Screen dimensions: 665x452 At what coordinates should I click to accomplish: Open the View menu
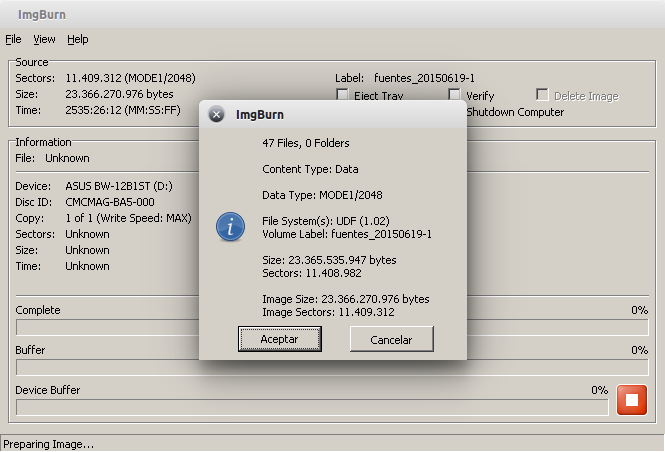click(x=44, y=39)
